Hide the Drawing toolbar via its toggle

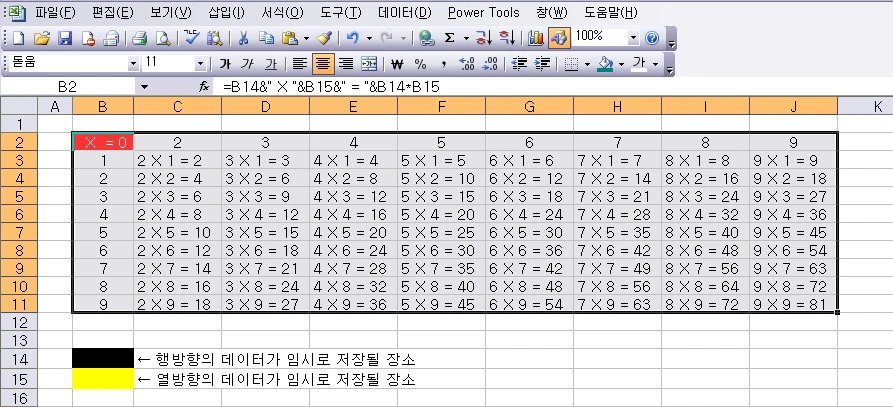(x=559, y=38)
